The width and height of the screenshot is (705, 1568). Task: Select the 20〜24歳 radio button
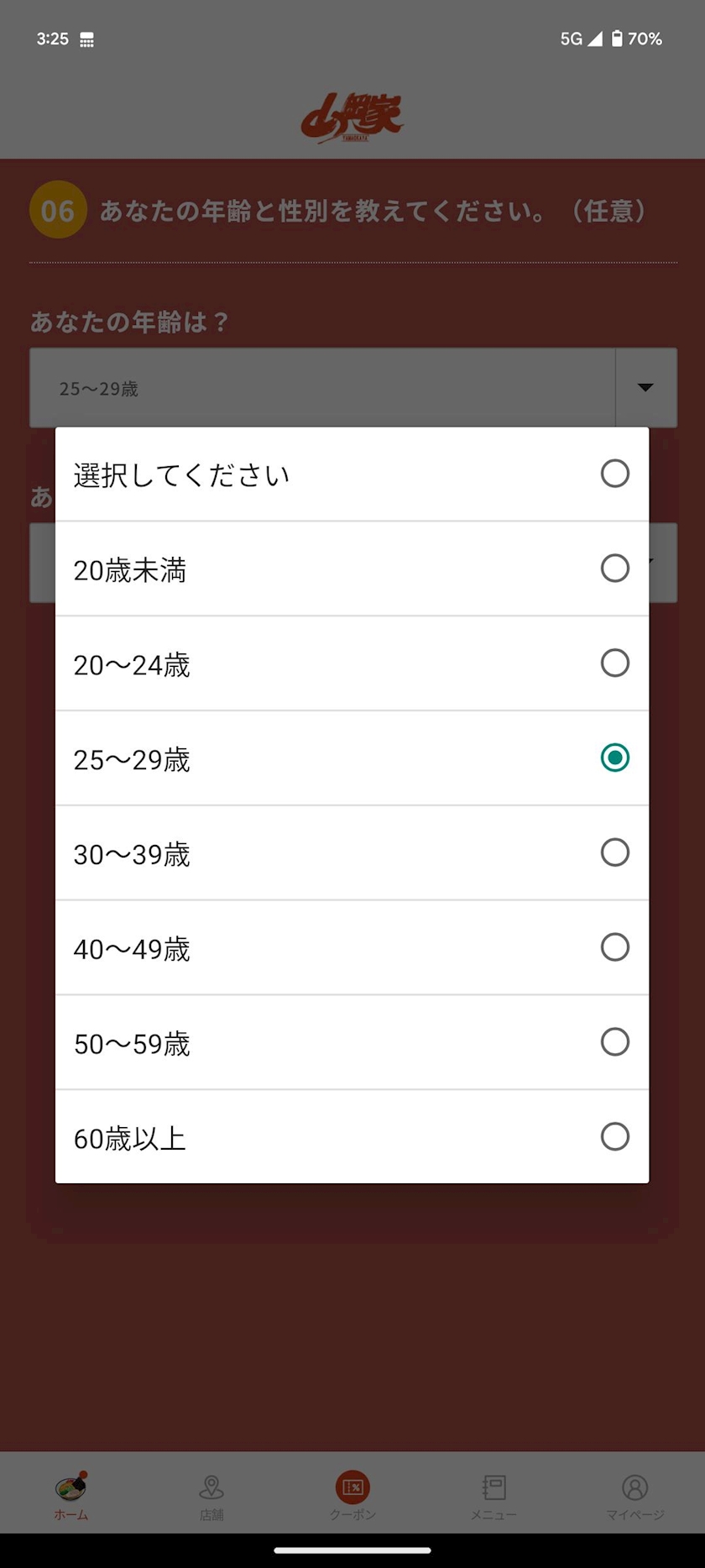coord(614,663)
